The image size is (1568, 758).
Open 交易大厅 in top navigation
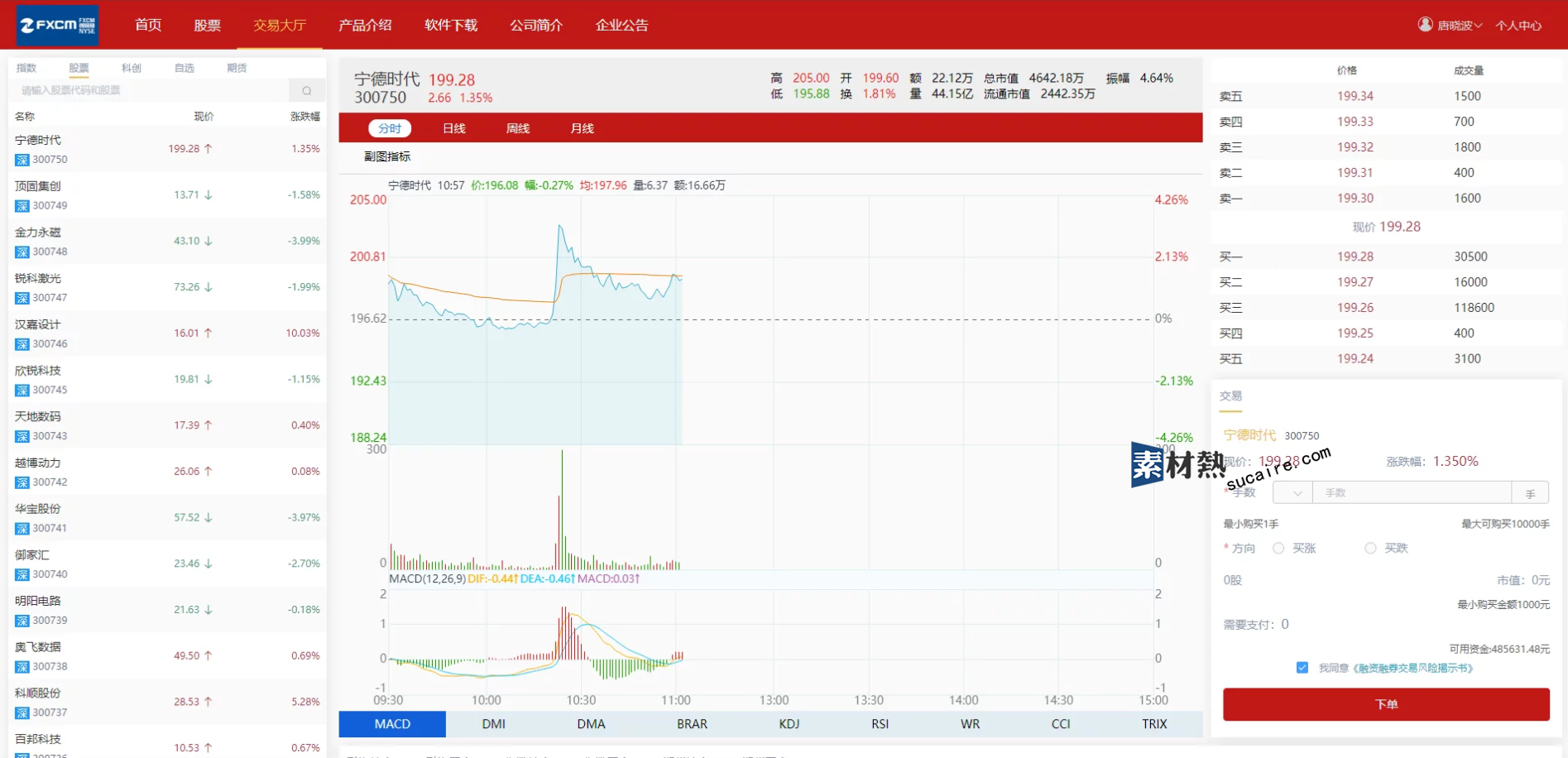tap(280, 25)
